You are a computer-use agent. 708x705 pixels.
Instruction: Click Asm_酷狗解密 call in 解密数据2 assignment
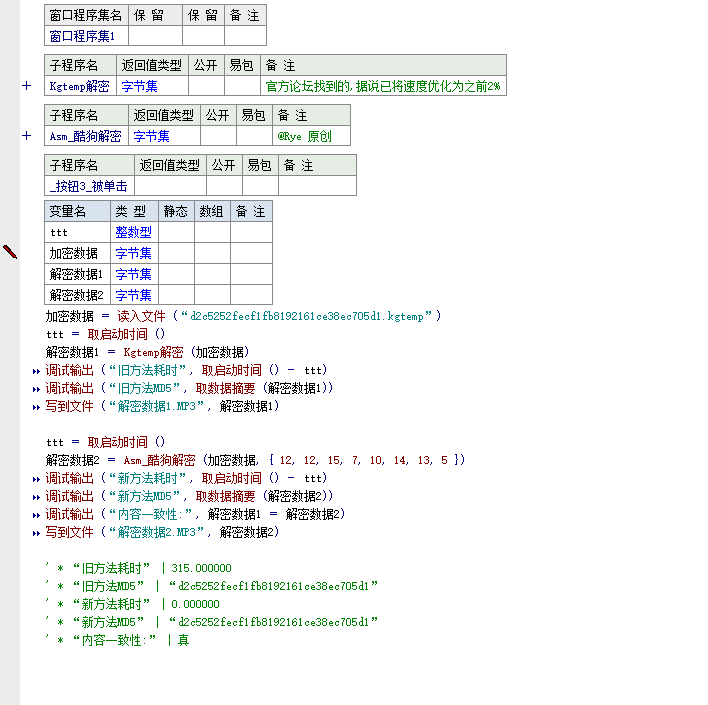(159, 460)
